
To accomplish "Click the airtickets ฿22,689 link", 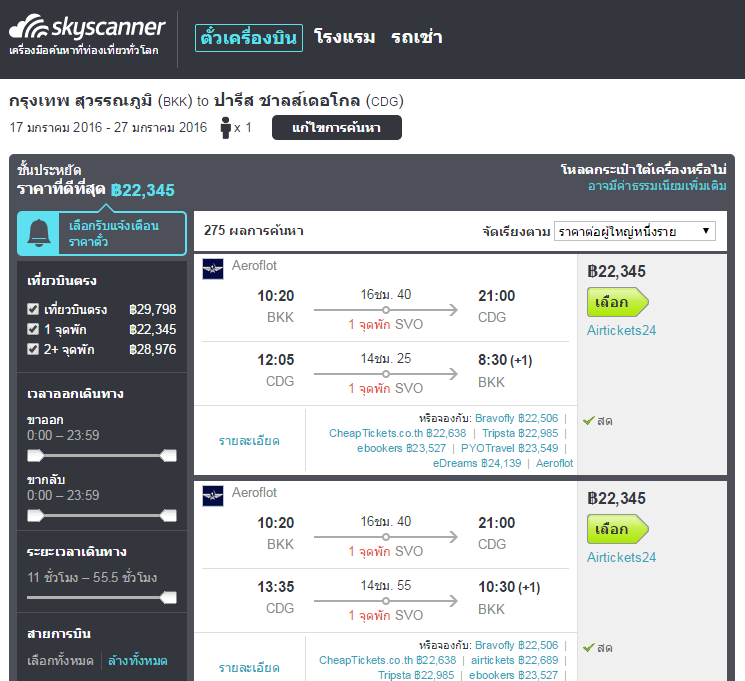I will [x=515, y=660].
